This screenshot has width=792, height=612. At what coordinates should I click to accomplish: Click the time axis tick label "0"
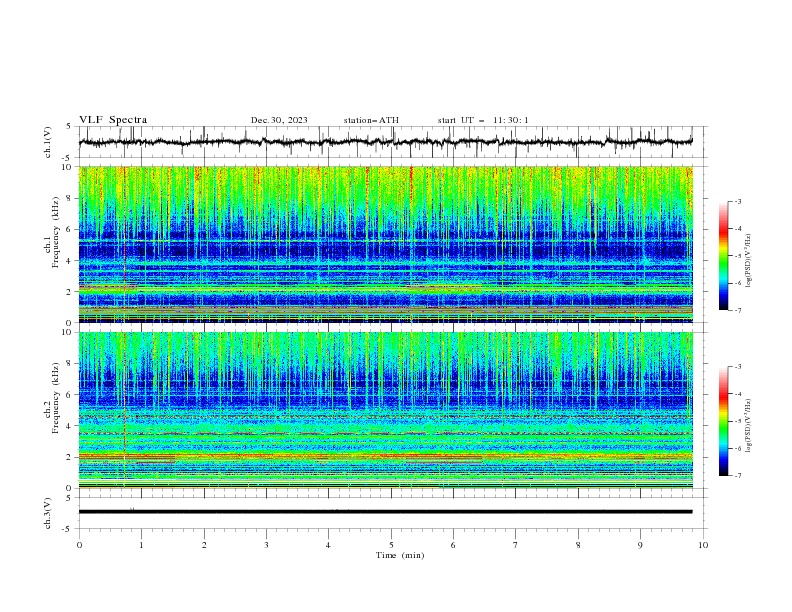[79, 545]
